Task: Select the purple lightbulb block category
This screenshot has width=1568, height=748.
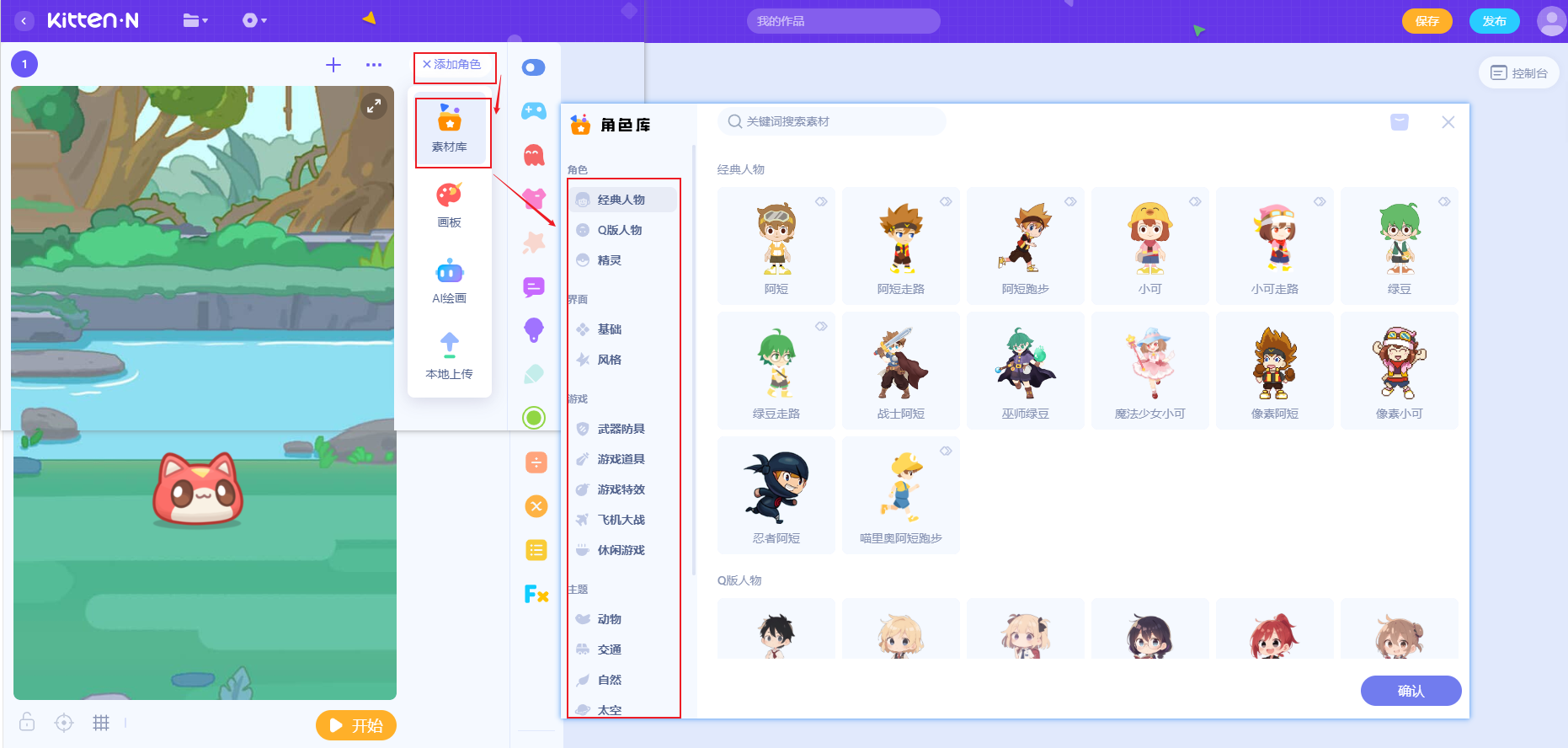Action: pyautogui.click(x=534, y=330)
